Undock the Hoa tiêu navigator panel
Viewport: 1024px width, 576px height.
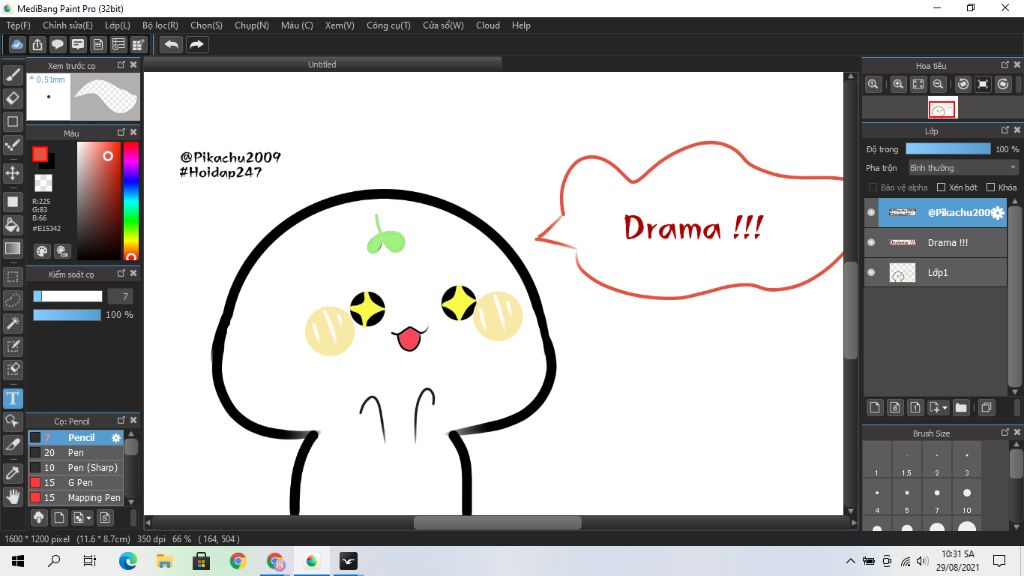pyautogui.click(x=1004, y=65)
